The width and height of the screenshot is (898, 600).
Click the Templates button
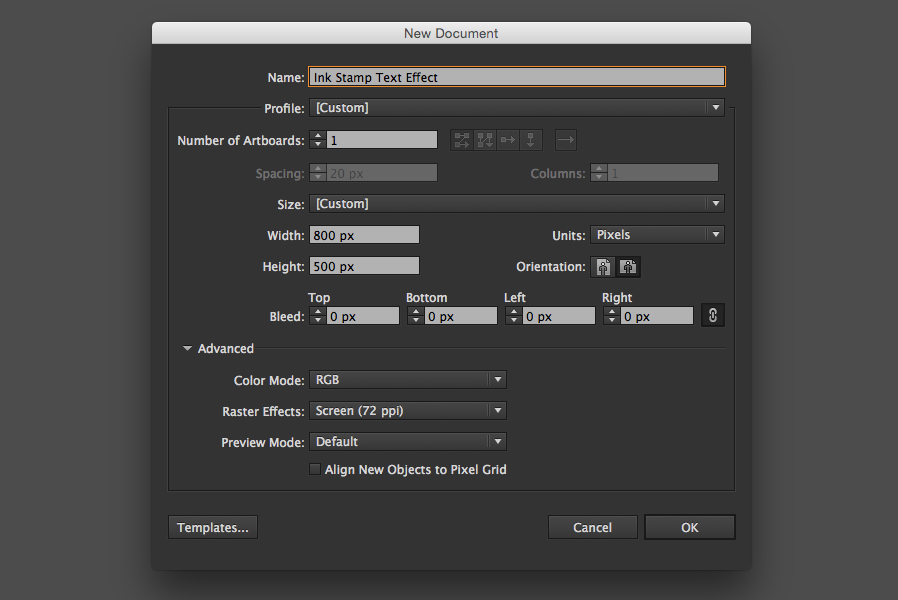[x=212, y=527]
